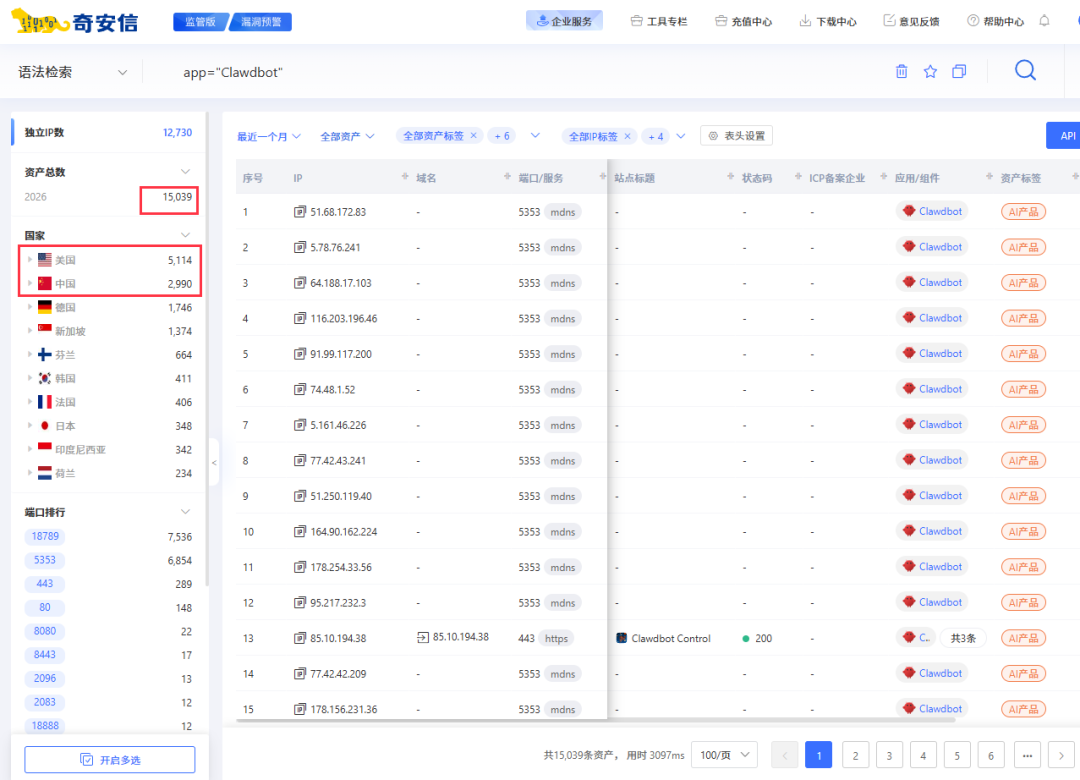Open the 充值中心 menu
1080x780 pixels.
743,20
